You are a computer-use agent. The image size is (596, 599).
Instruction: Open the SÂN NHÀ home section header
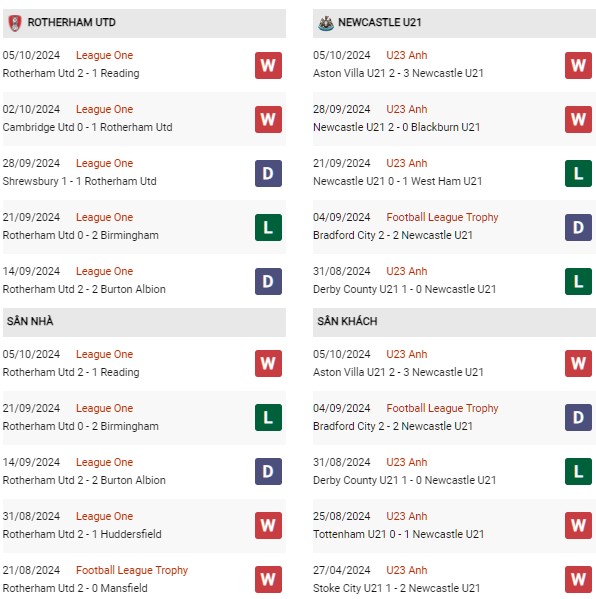click(x=144, y=322)
